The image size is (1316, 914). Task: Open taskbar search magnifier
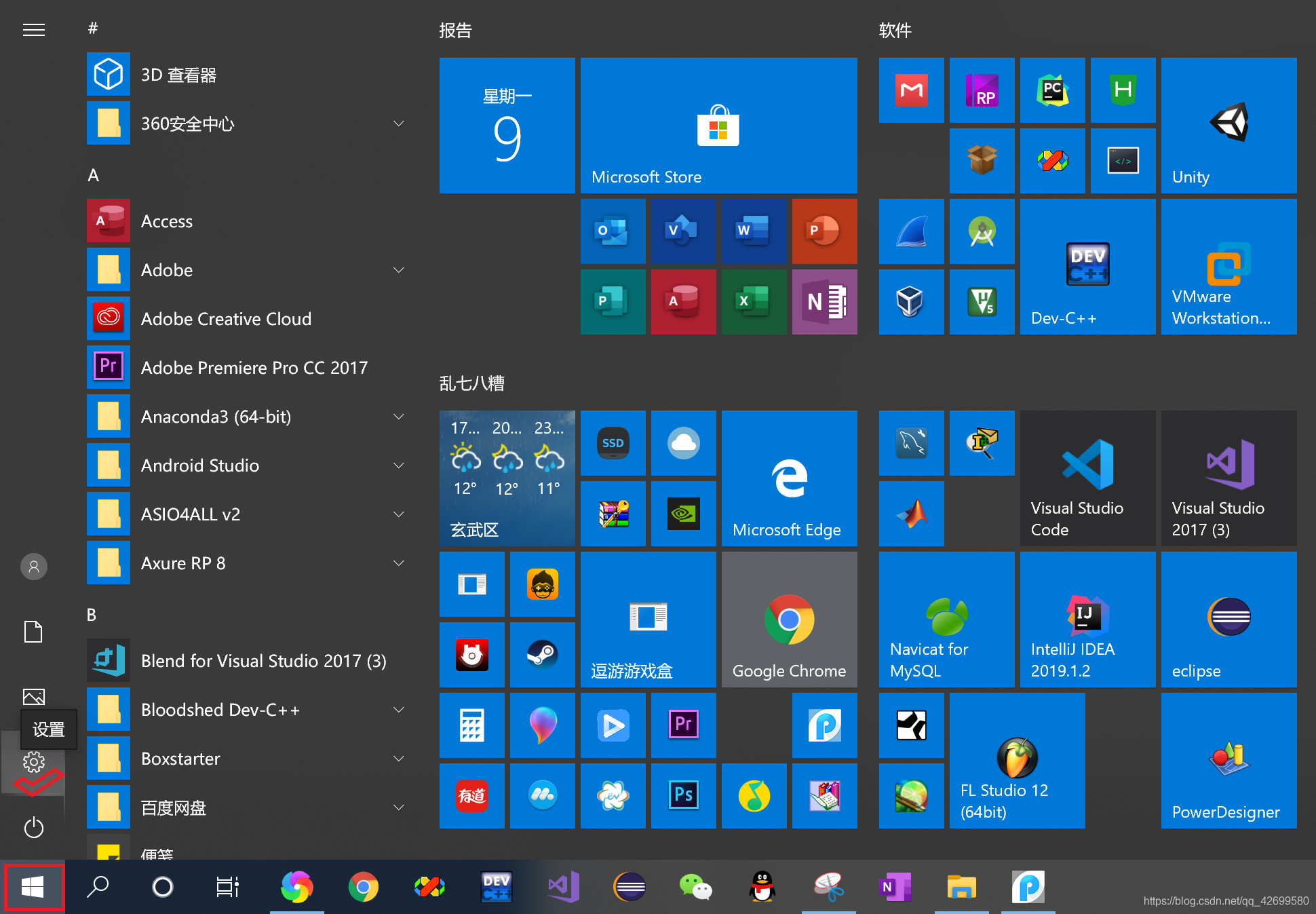[98, 887]
